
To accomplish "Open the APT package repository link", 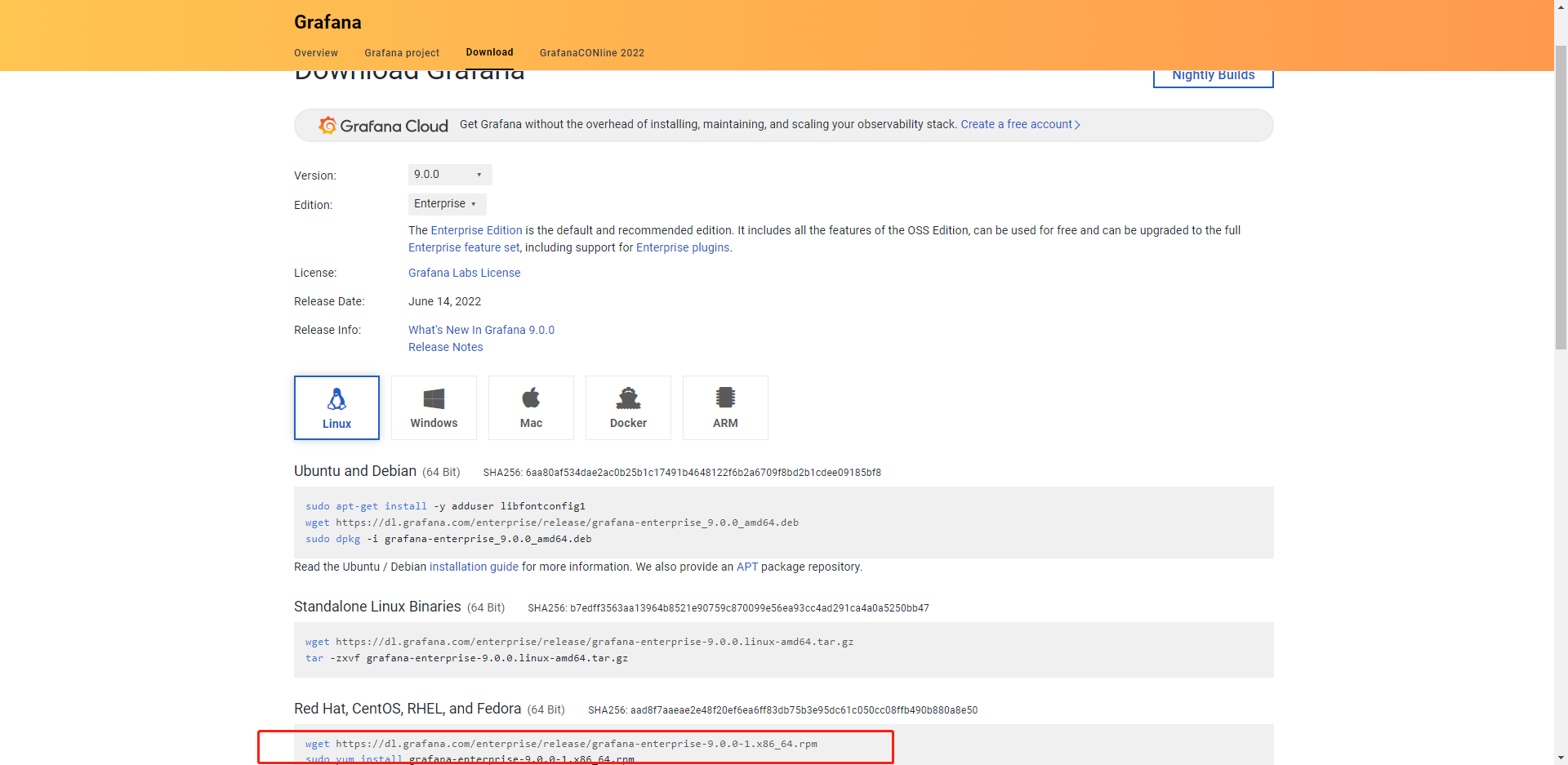I will 747,567.
